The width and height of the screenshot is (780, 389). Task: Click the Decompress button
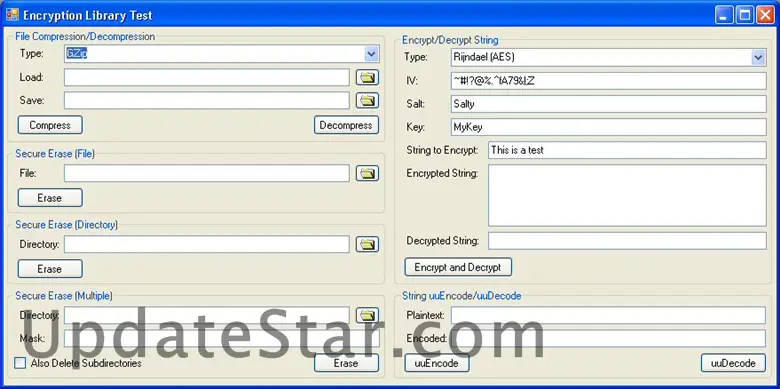[346, 125]
